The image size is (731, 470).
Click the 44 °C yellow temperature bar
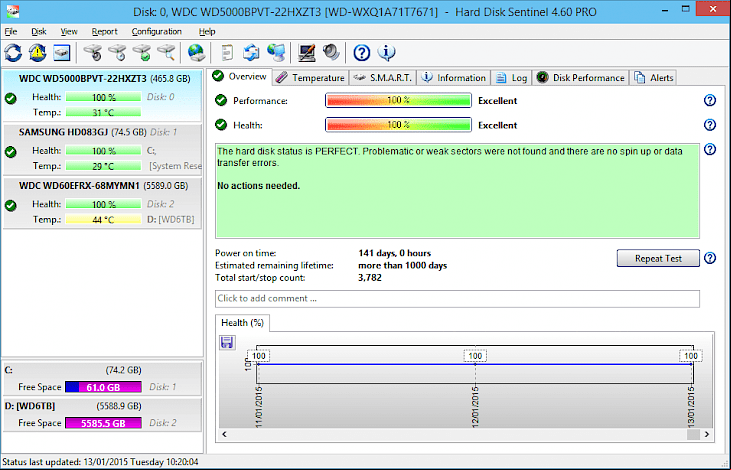103,219
